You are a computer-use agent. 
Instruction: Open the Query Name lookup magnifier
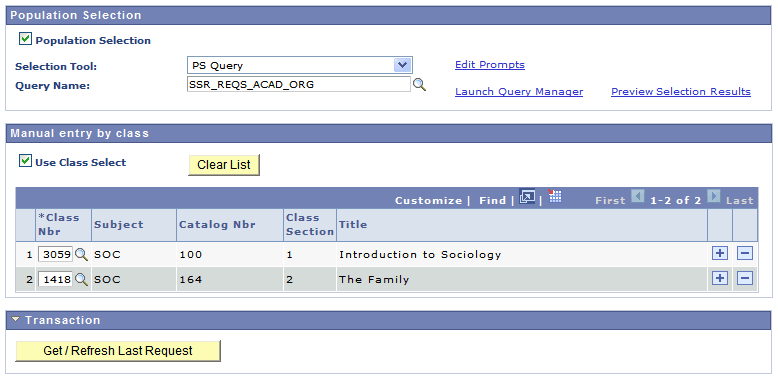coord(420,85)
